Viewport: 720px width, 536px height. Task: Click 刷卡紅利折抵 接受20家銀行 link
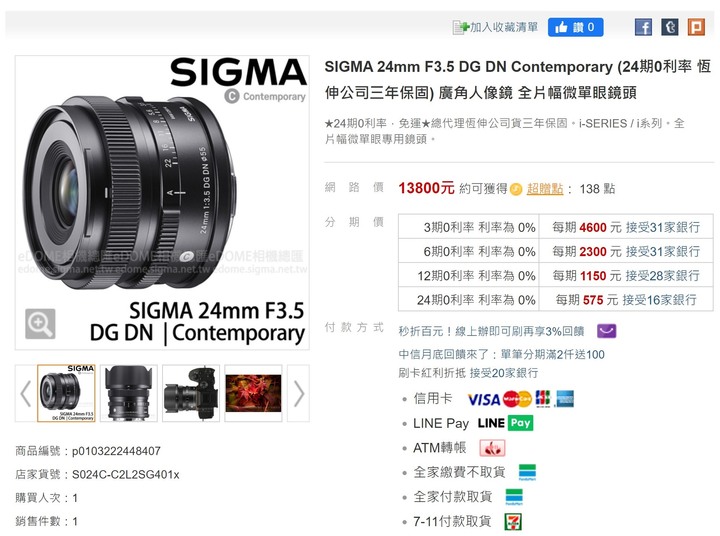tap(468, 373)
